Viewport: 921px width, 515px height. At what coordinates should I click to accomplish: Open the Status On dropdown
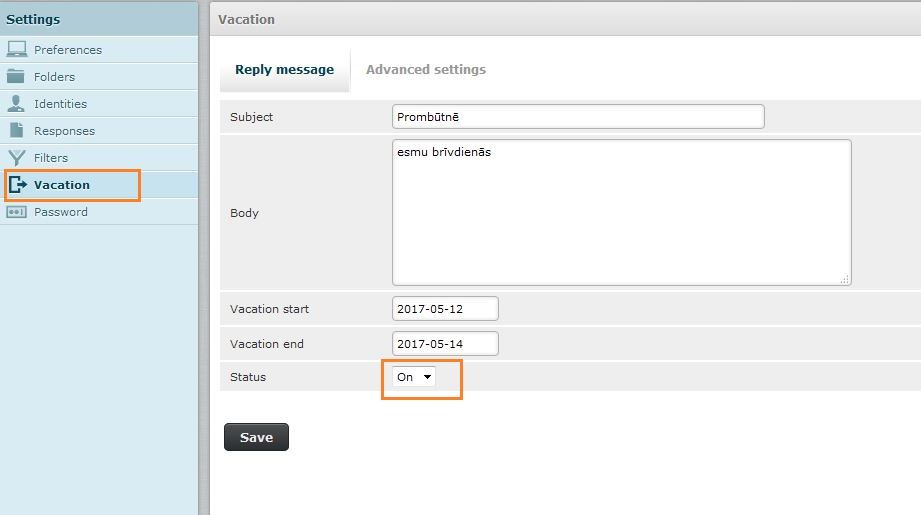[415, 377]
